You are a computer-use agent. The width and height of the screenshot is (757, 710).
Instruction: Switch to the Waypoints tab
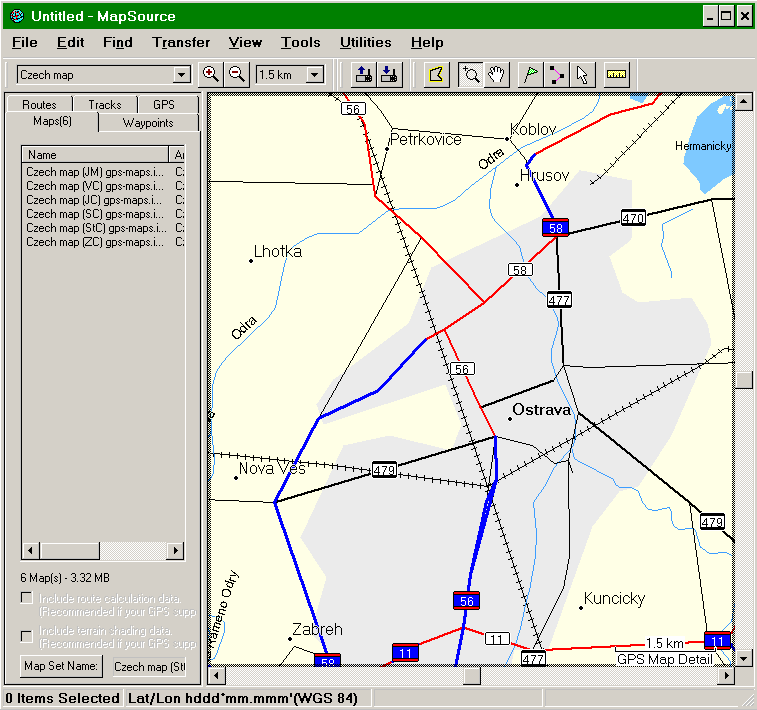148,123
